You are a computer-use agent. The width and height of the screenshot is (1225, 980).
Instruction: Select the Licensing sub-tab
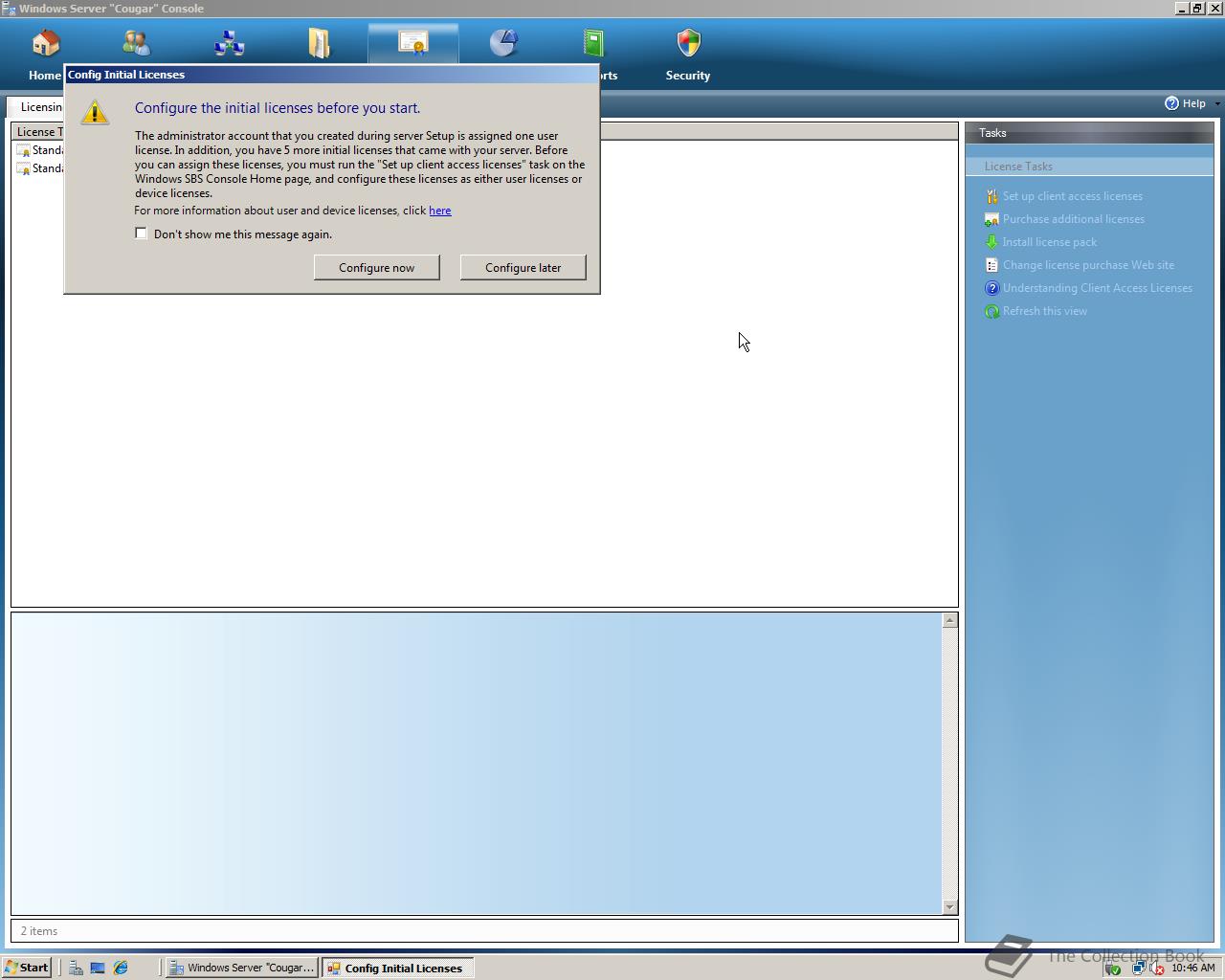tap(36, 106)
